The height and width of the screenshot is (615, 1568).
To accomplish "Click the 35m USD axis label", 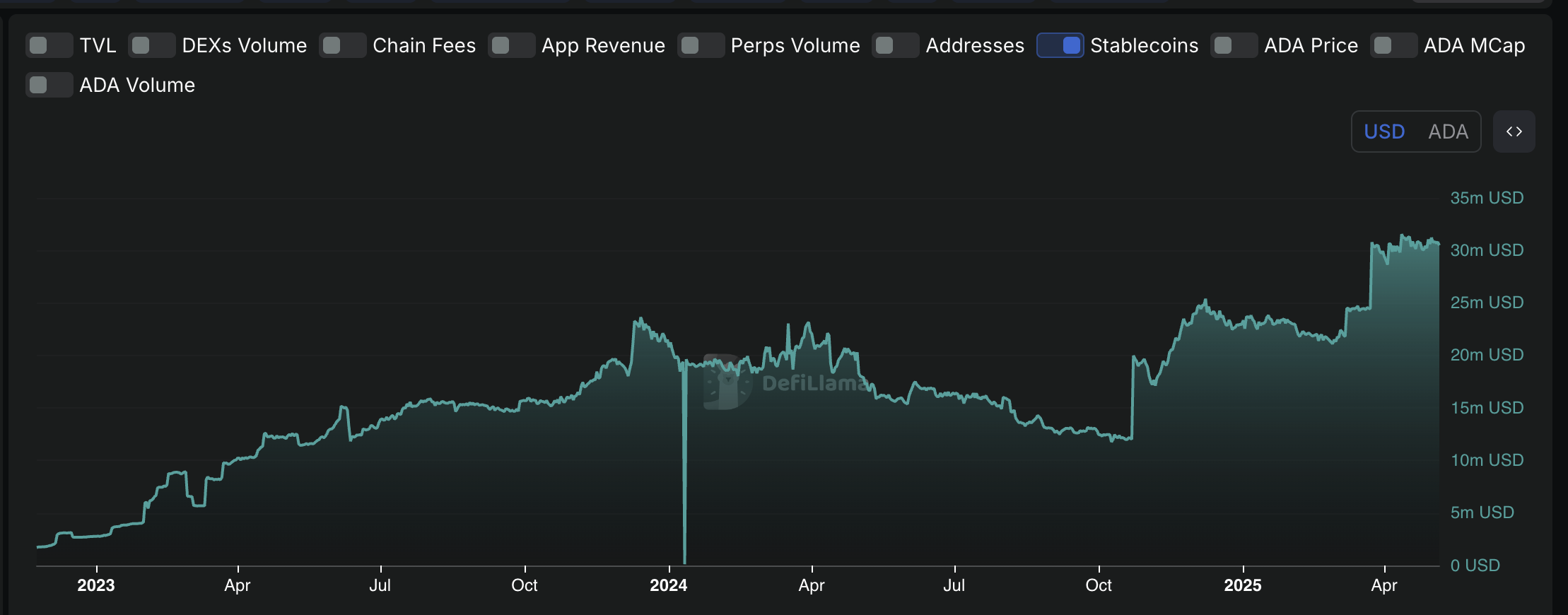I will pos(1487,198).
